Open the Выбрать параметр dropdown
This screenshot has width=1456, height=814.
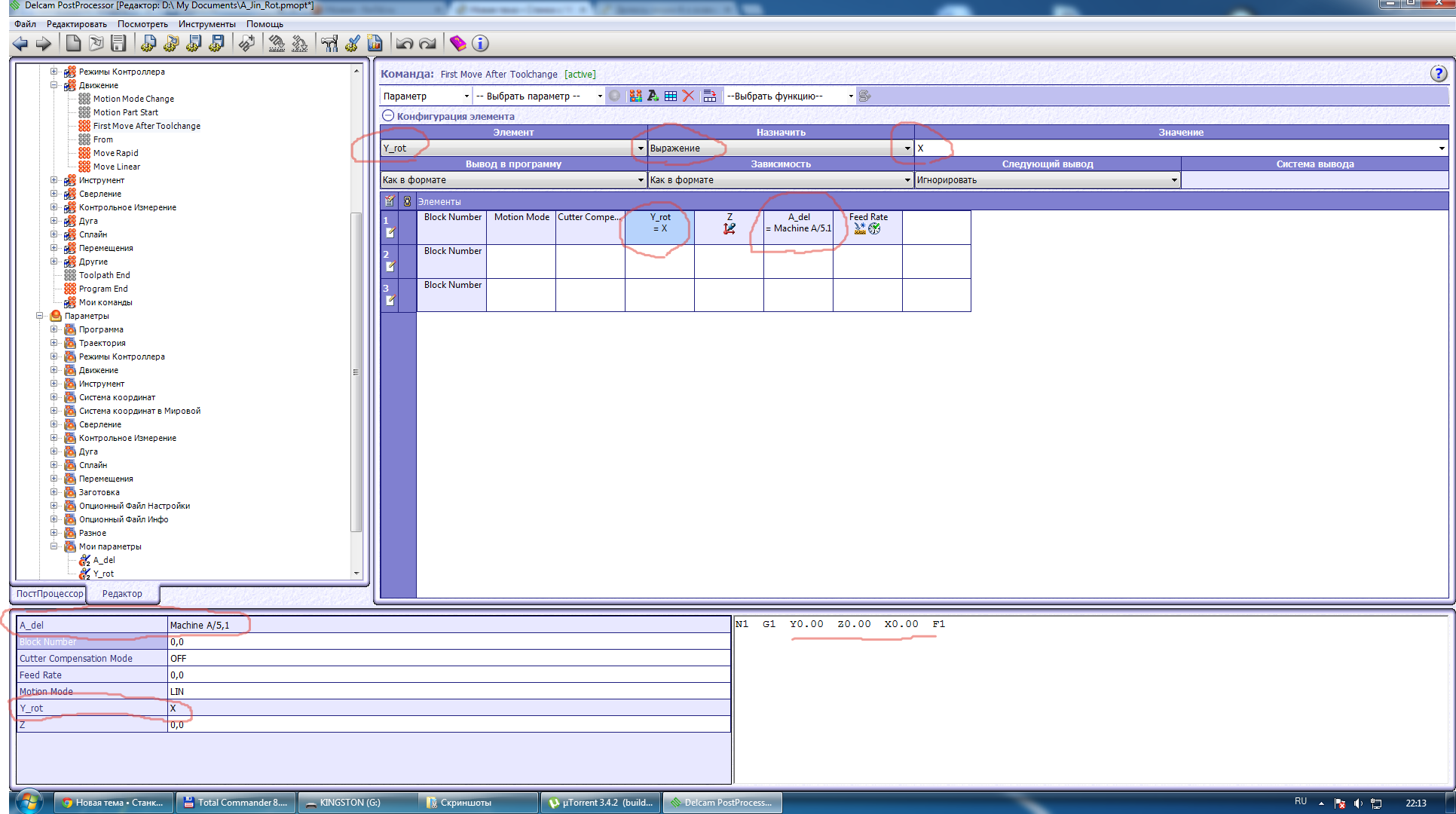tap(538, 96)
